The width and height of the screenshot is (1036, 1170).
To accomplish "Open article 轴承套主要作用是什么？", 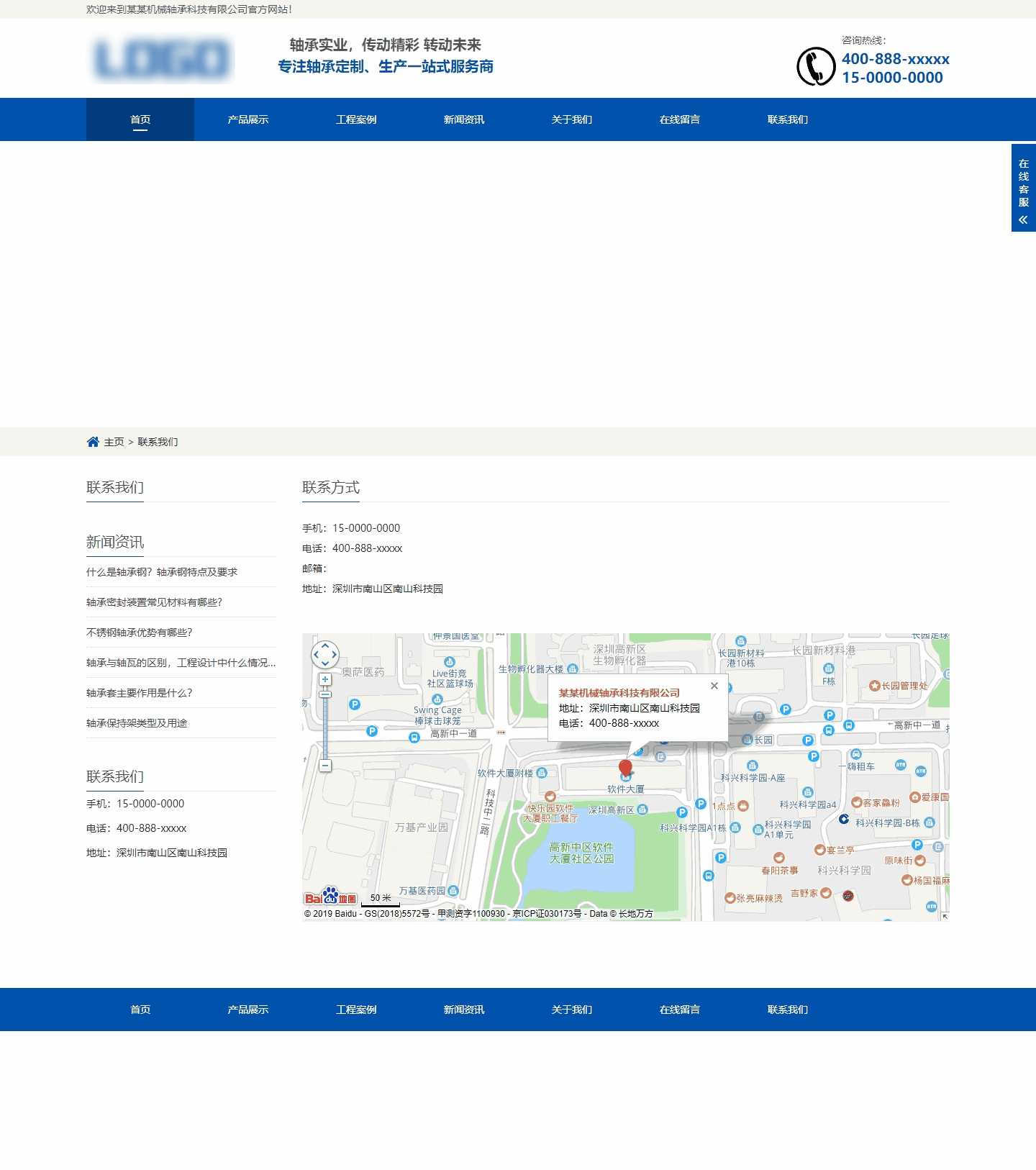I will [x=139, y=693].
